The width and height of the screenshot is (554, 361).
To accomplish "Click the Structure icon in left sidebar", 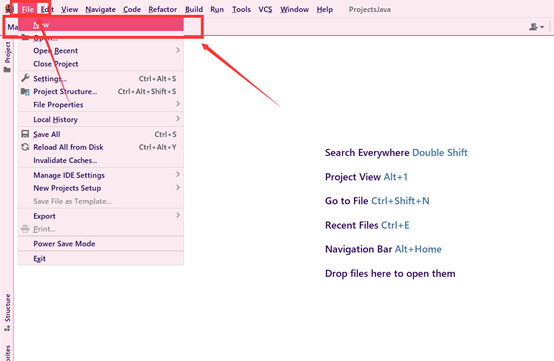I will (x=7, y=328).
